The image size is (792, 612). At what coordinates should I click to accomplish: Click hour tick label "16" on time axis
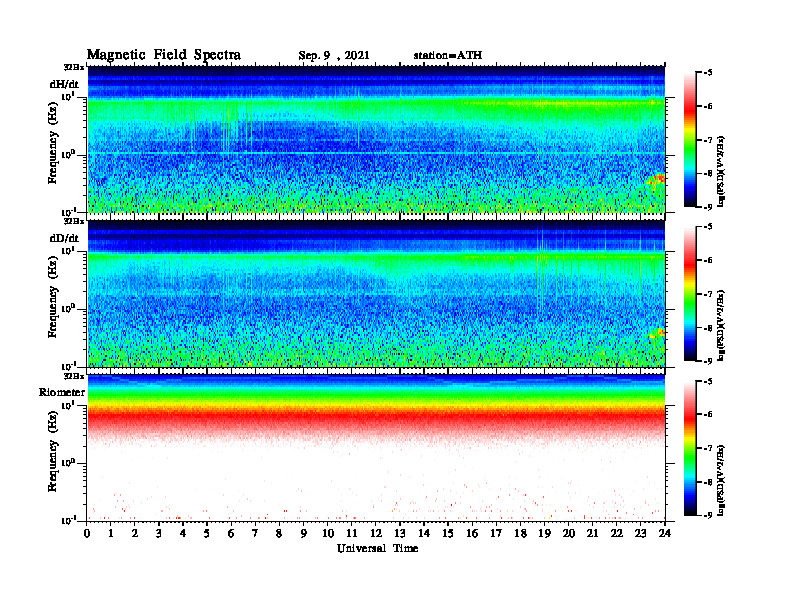point(472,533)
